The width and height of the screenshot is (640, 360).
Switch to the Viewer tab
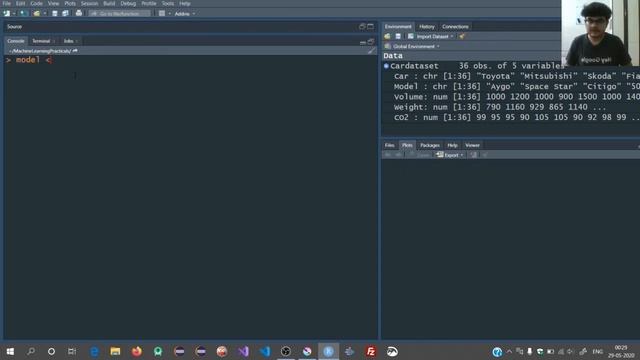(x=472, y=145)
